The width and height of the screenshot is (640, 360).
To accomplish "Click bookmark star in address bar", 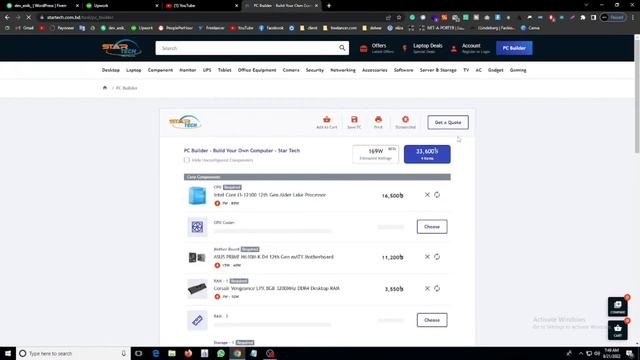I will (x=399, y=18).
